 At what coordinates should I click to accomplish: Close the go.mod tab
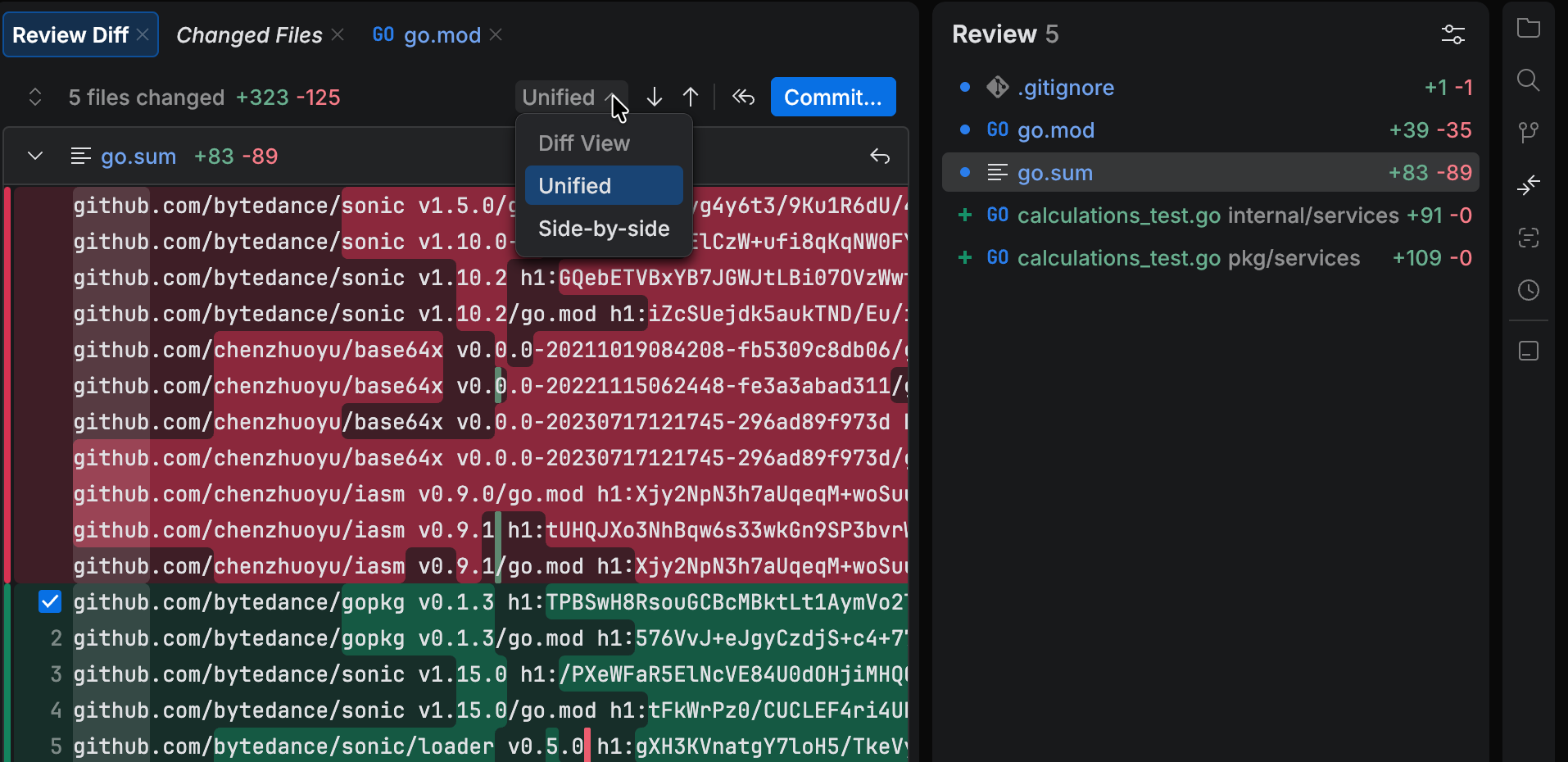496,34
